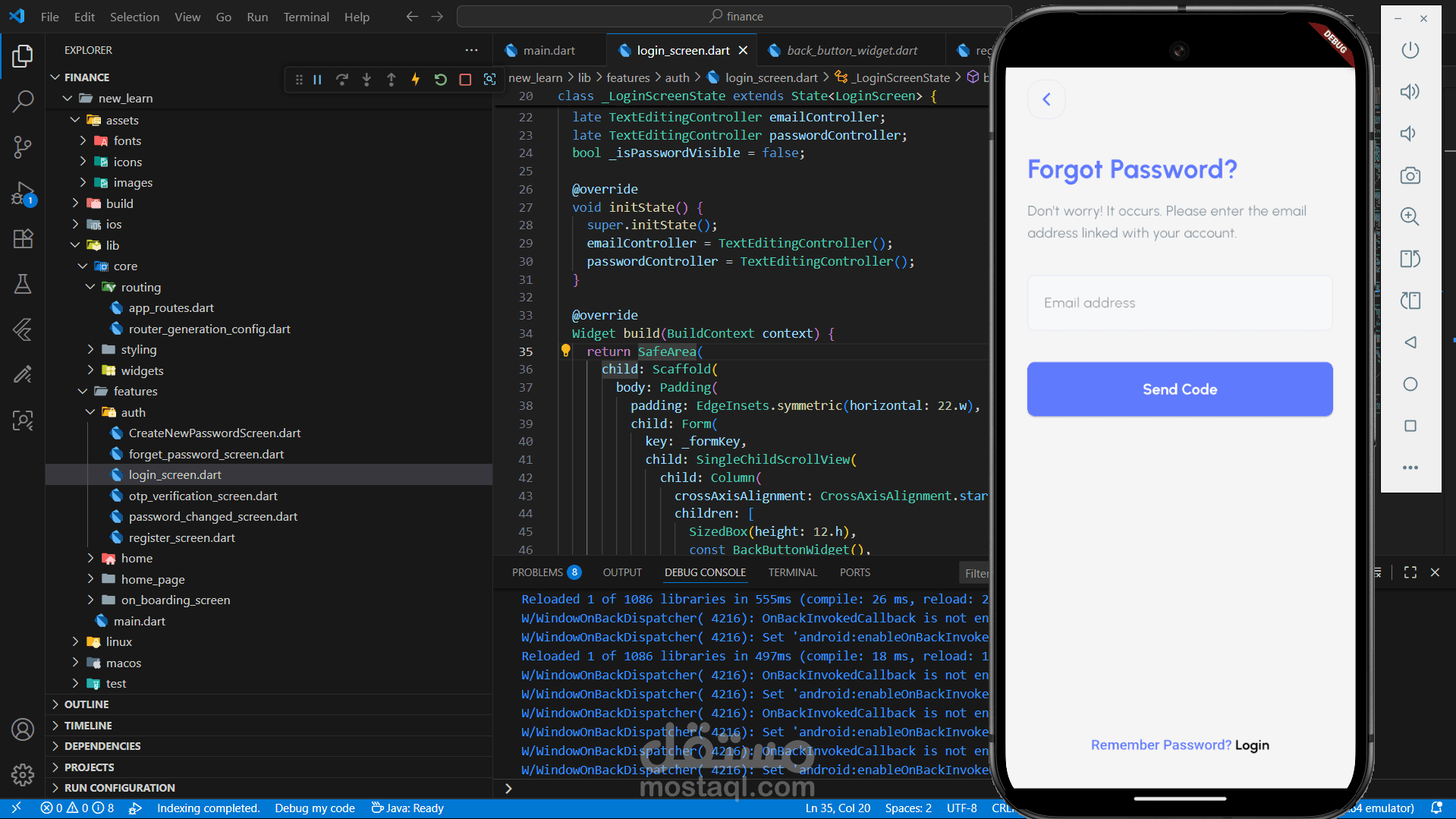Open the Selection menu
The height and width of the screenshot is (819, 1456).
tap(134, 17)
